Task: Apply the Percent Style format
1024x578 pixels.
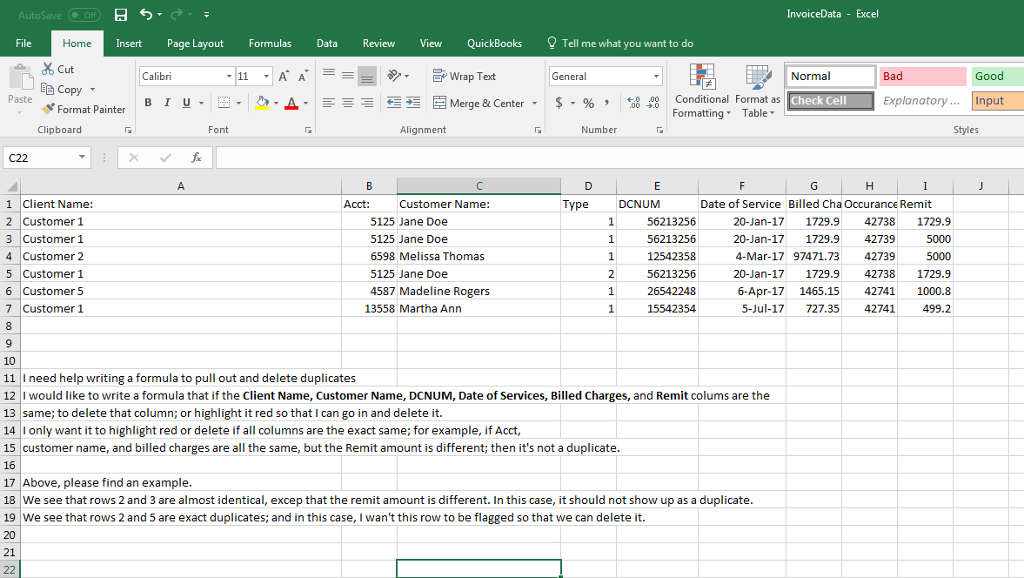Action: pos(588,101)
